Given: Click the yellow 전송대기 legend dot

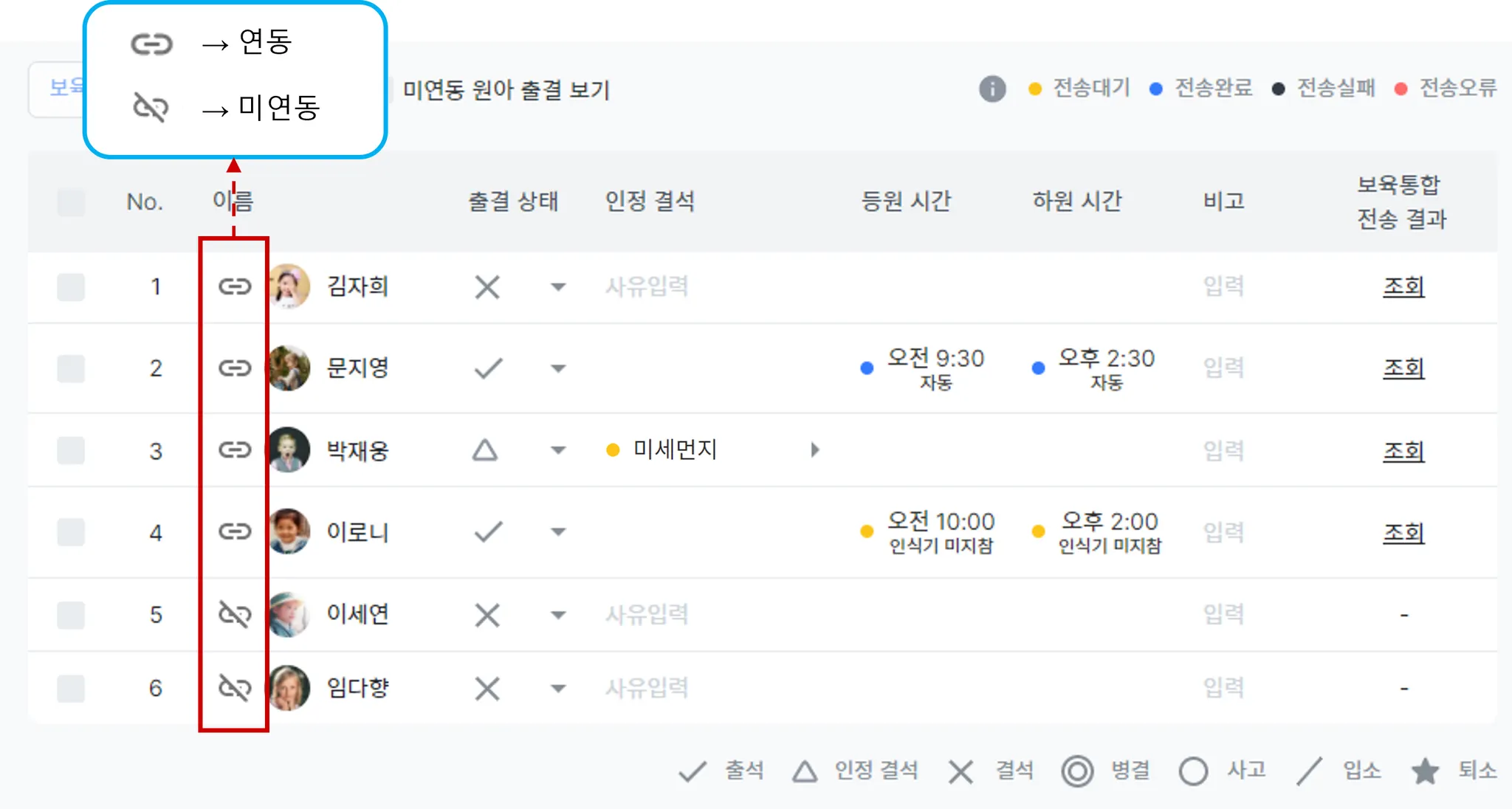Looking at the screenshot, I should coord(1035,89).
